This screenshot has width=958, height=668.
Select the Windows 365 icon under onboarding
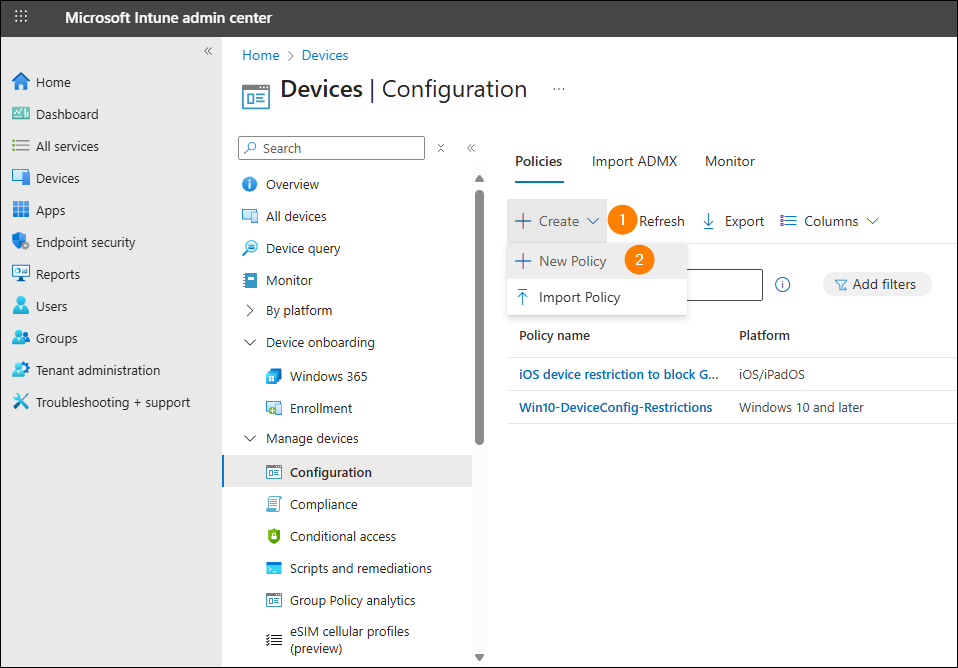pos(274,376)
